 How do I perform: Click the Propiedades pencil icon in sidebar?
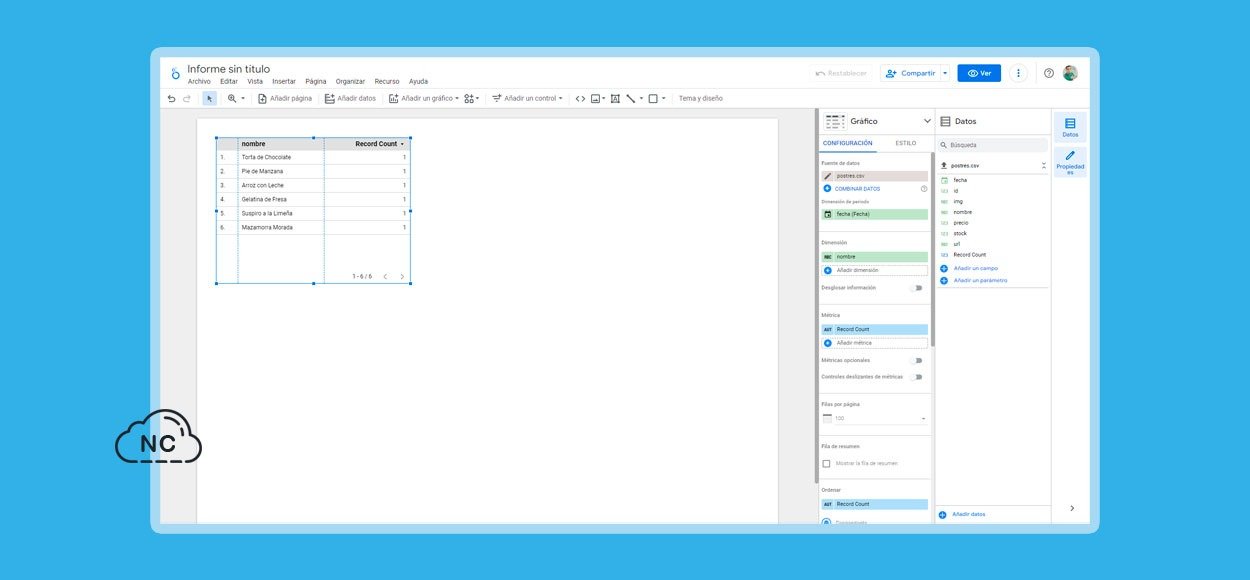coord(1070,161)
